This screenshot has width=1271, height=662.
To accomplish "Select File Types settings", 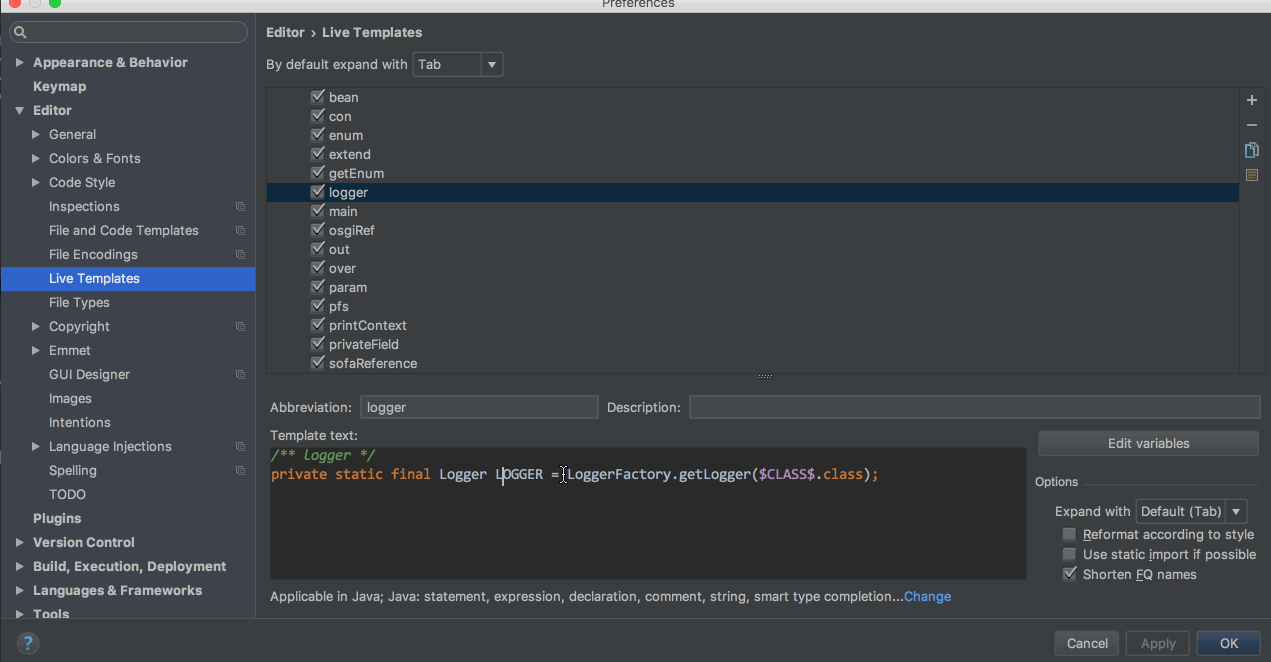I will (79, 303).
